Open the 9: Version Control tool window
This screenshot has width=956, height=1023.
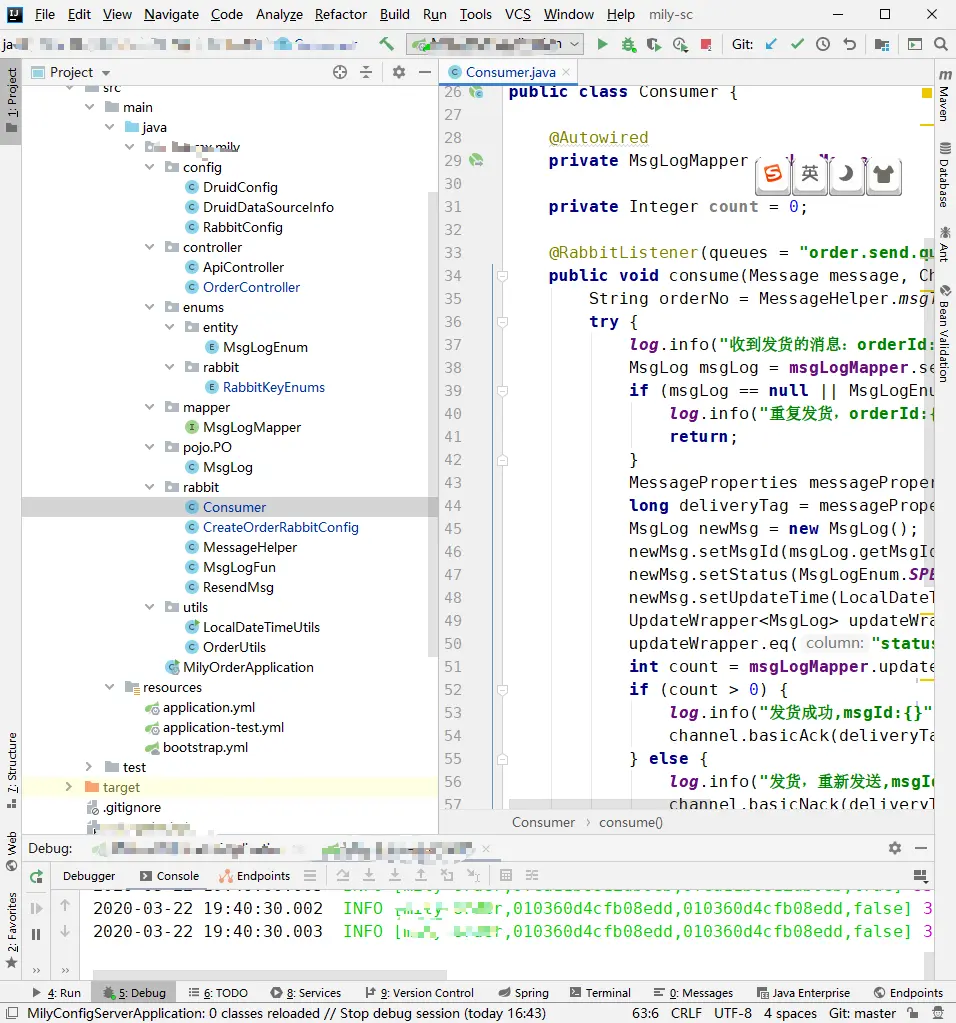tap(419, 993)
